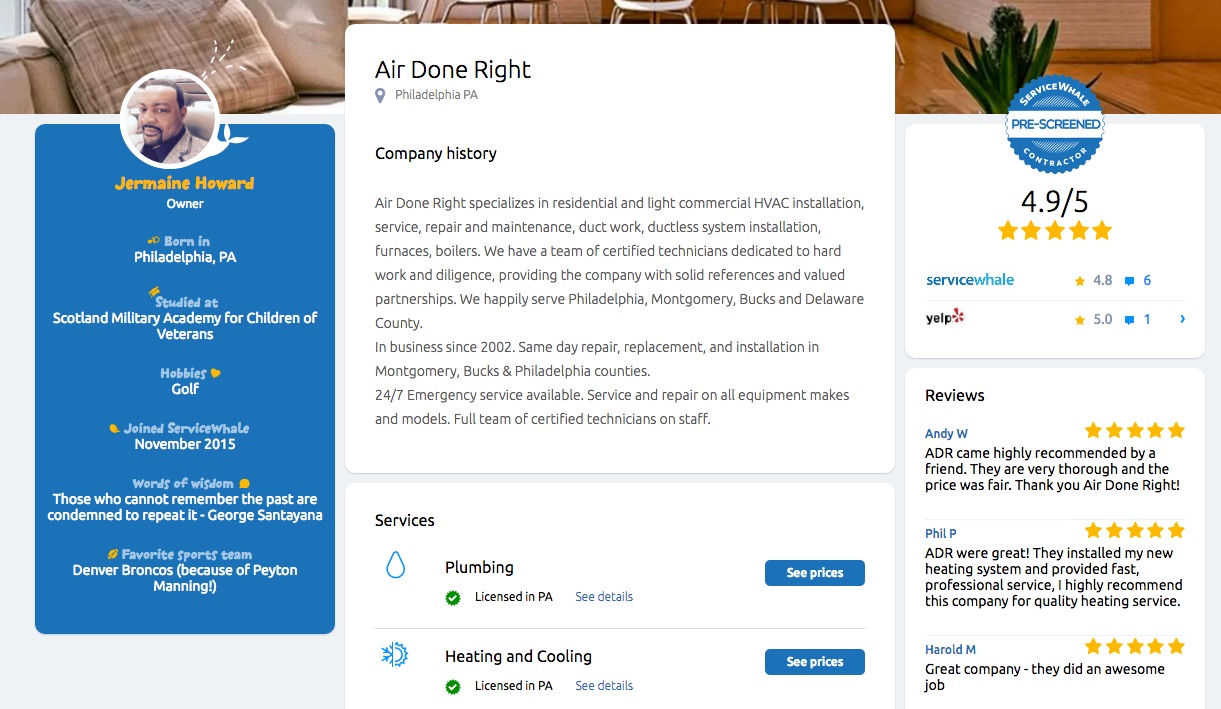Screen dimensions: 1221x709
Task: Click the Yelp review count comment icon
Action: point(1129,320)
